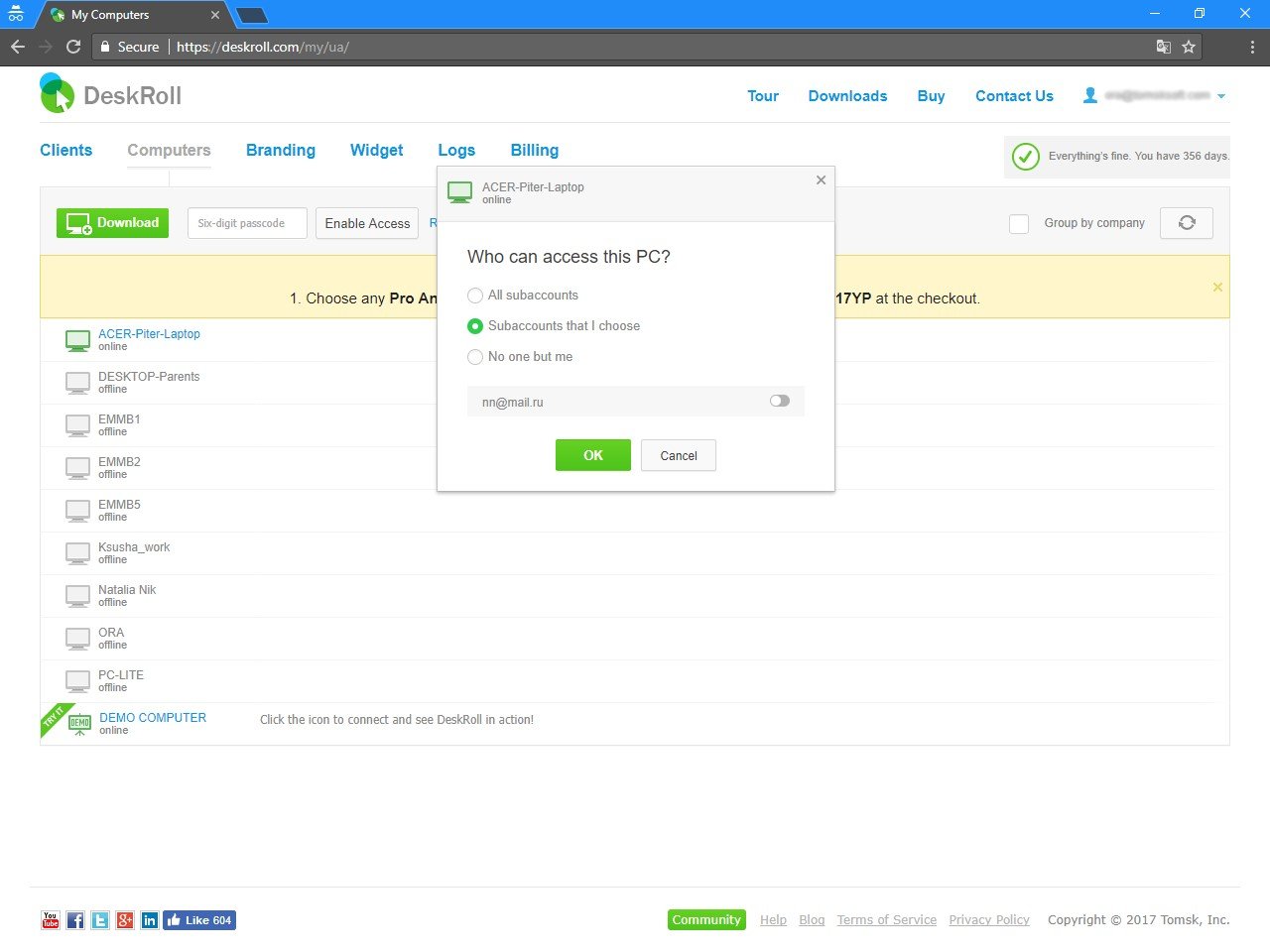Close the access dialog with X
This screenshot has height=952, width=1270.
[x=821, y=180]
